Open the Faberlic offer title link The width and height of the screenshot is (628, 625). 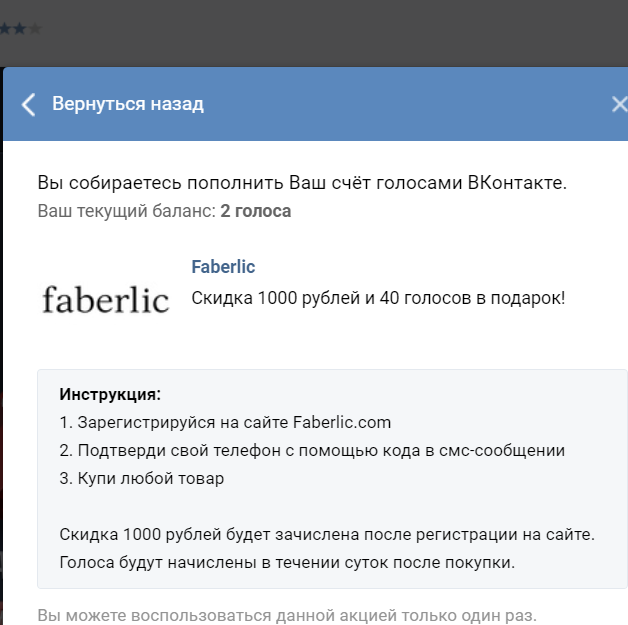pos(223,267)
